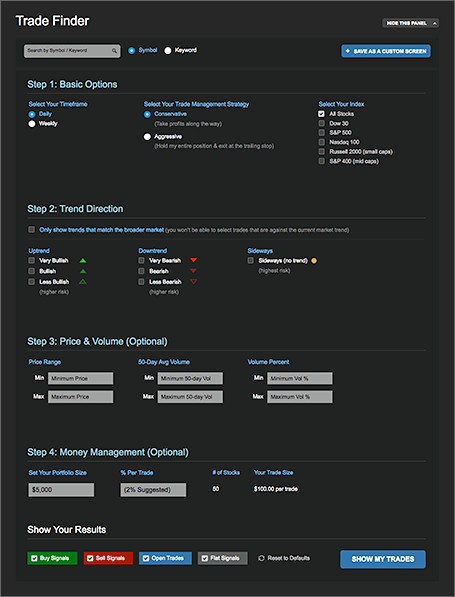The width and height of the screenshot is (455, 597).
Task: Toggle the Buy Signals green filter
Action: (52, 558)
